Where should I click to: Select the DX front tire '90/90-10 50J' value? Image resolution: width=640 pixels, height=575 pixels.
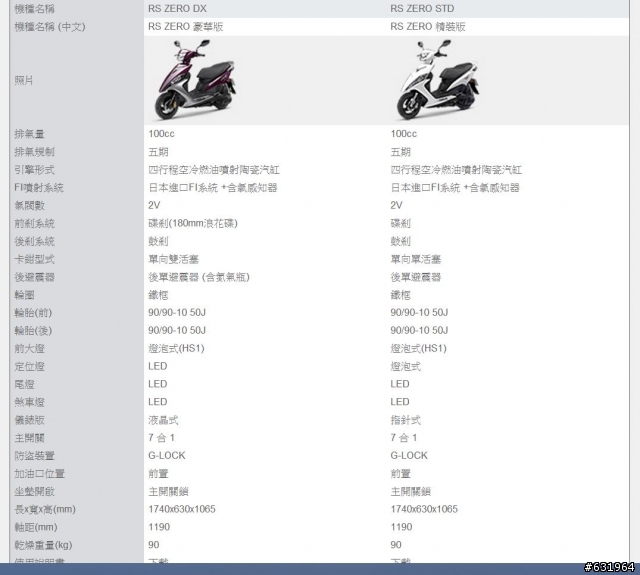(x=177, y=313)
